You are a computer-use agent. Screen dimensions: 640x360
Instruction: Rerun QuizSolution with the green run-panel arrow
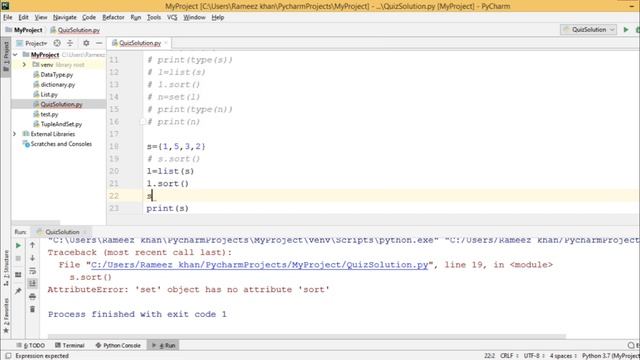18,245
